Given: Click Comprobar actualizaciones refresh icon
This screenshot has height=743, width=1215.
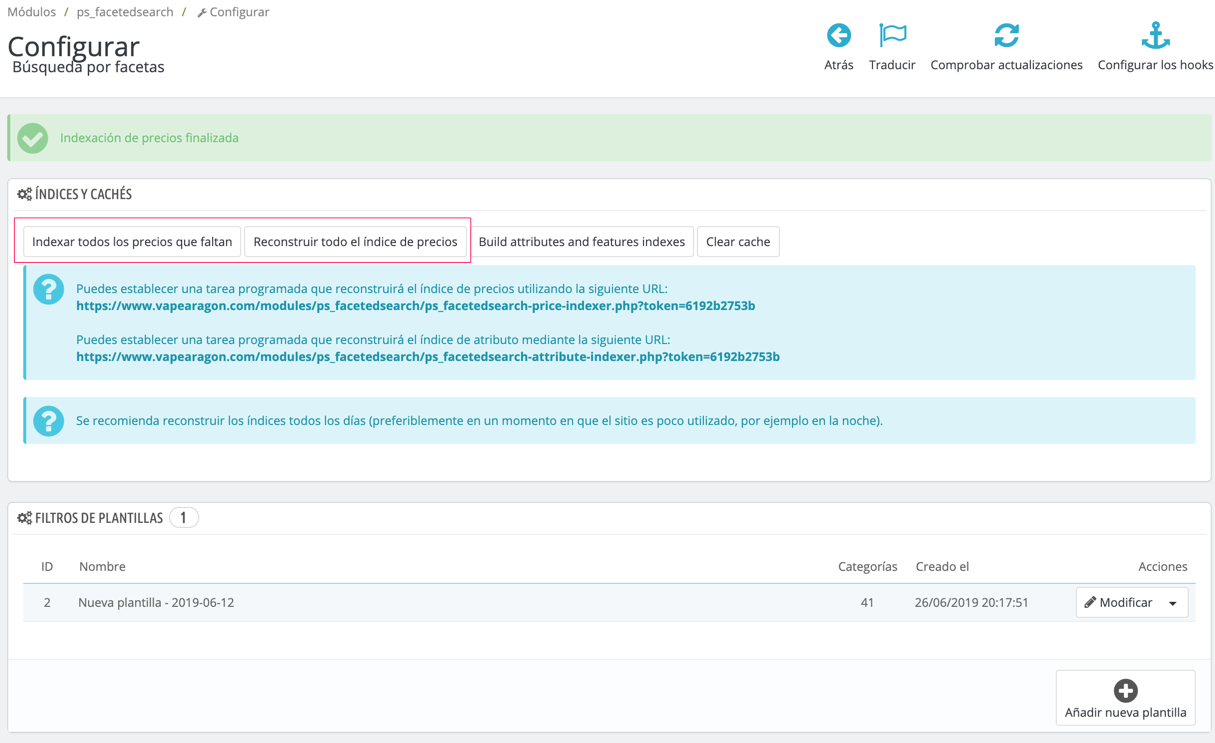Looking at the screenshot, I should 1006,35.
